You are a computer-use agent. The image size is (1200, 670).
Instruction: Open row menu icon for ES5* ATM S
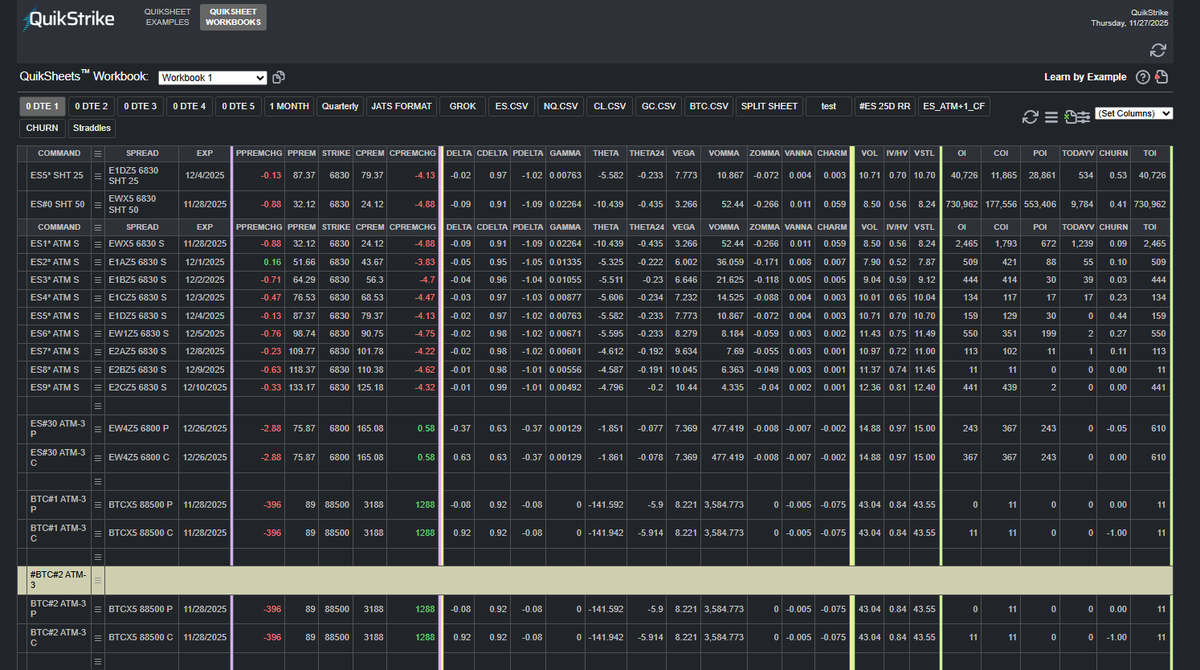[98, 315]
